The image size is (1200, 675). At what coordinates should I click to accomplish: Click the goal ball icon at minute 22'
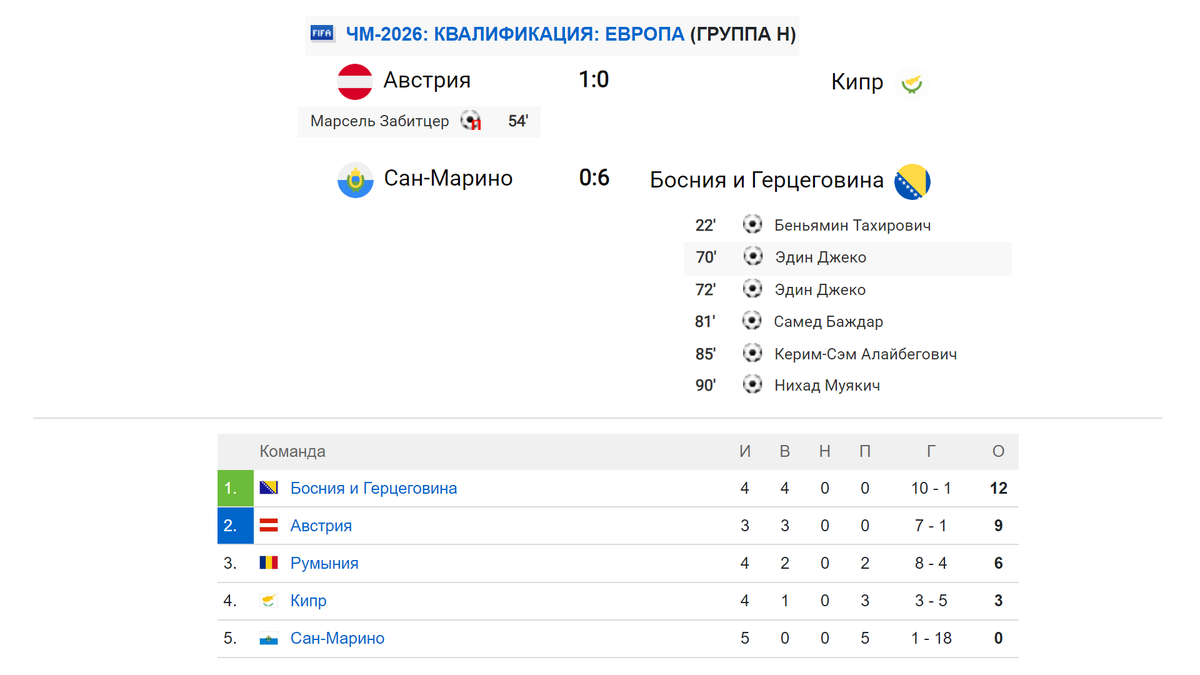click(x=753, y=225)
